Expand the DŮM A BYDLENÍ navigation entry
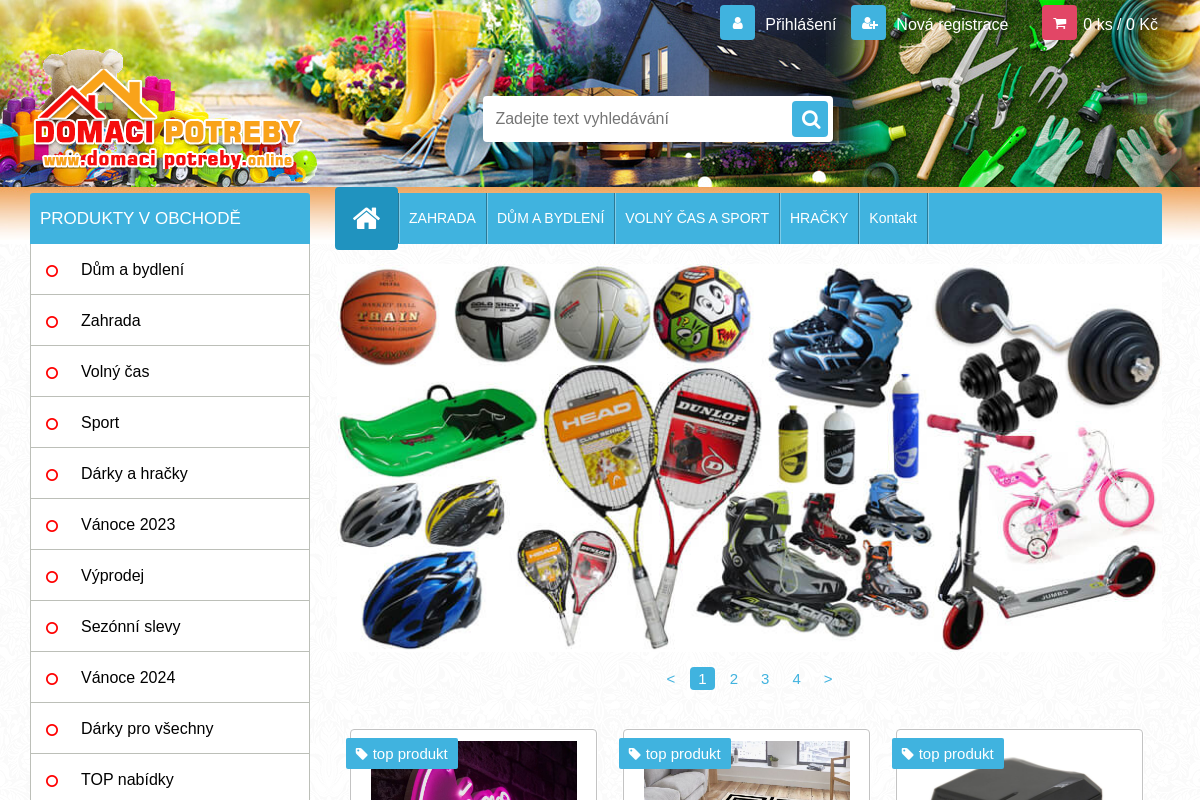The width and height of the screenshot is (1200, 800). pos(550,218)
